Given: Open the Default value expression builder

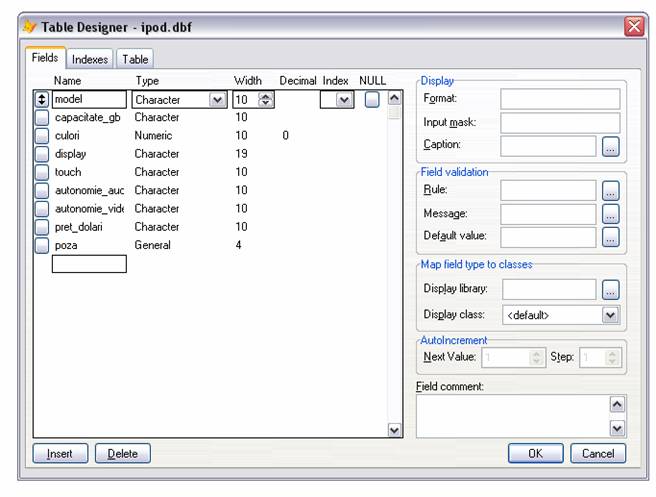Looking at the screenshot, I should [610, 237].
